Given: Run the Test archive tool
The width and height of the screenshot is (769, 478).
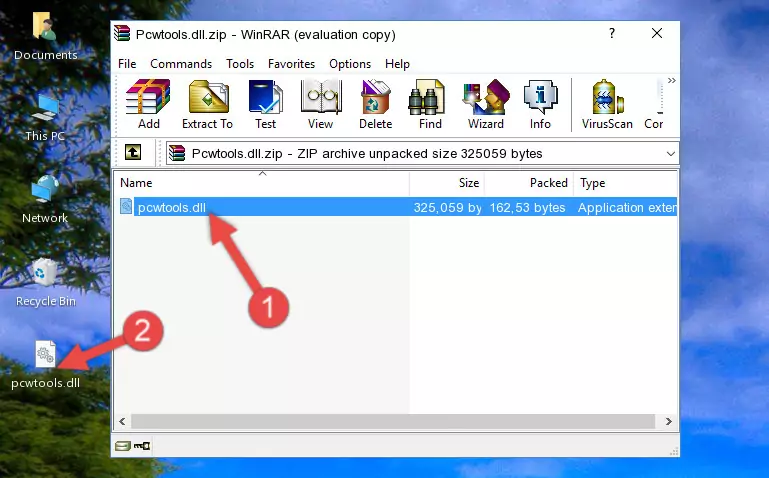Looking at the screenshot, I should click(265, 104).
